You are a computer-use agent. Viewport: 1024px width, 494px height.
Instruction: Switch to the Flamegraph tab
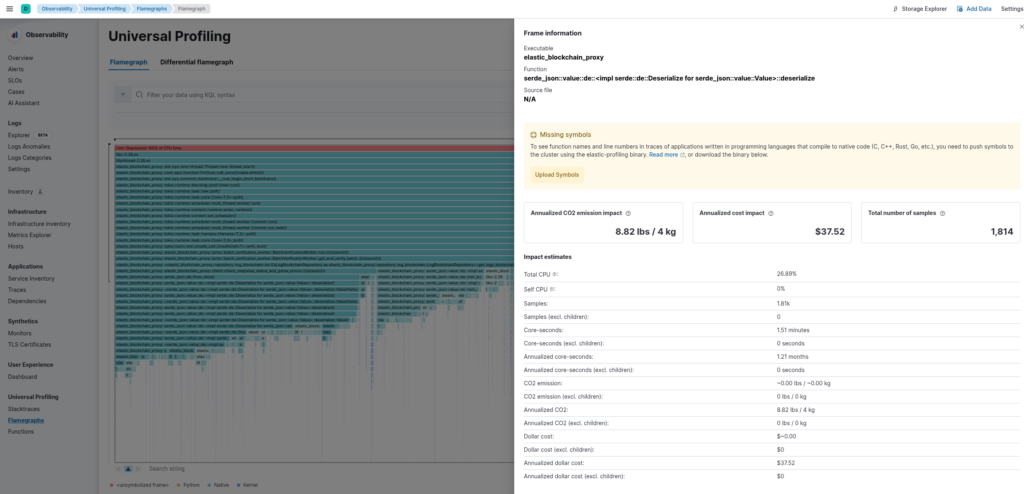point(129,62)
